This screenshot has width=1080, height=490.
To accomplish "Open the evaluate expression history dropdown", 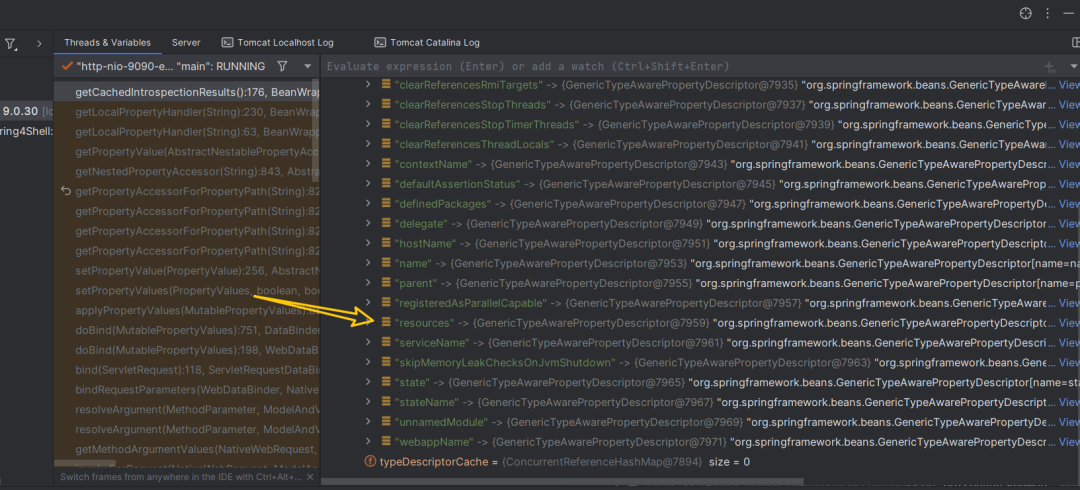I will click(1073, 67).
